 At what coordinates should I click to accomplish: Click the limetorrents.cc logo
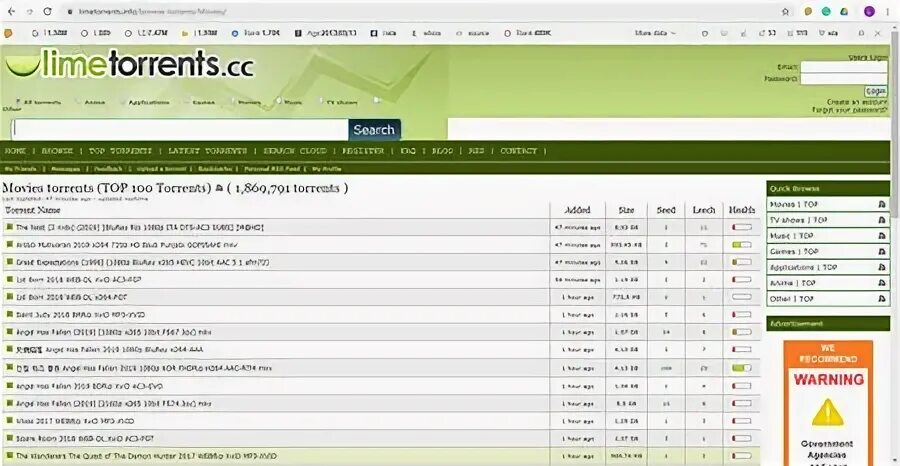[x=129, y=64]
